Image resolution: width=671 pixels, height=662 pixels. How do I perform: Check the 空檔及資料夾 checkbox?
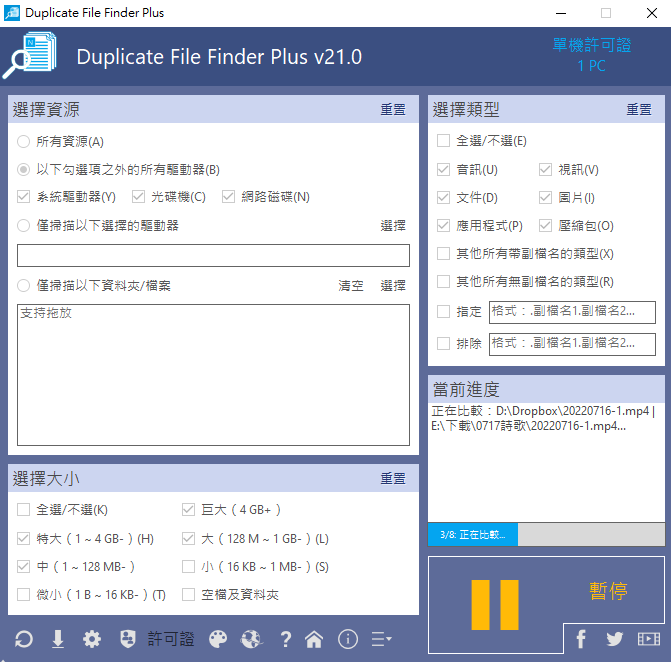pyautogui.click(x=188, y=594)
